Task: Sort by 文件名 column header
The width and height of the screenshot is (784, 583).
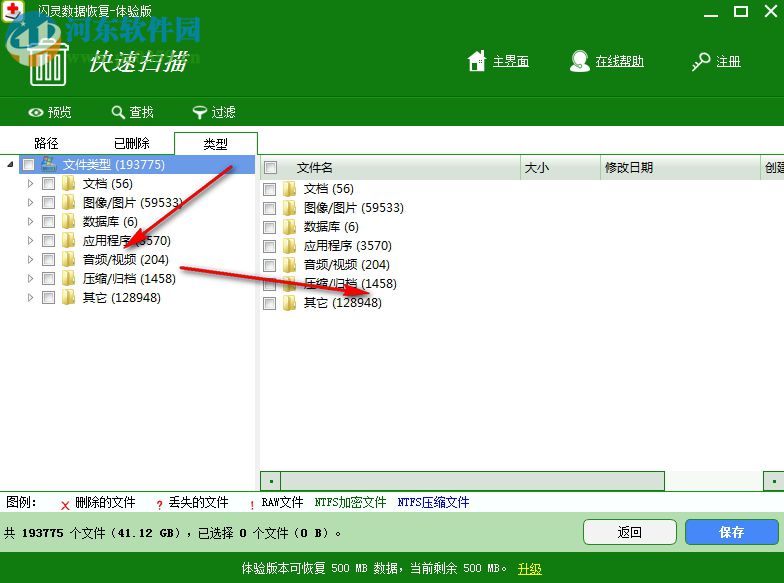Action: 390,168
